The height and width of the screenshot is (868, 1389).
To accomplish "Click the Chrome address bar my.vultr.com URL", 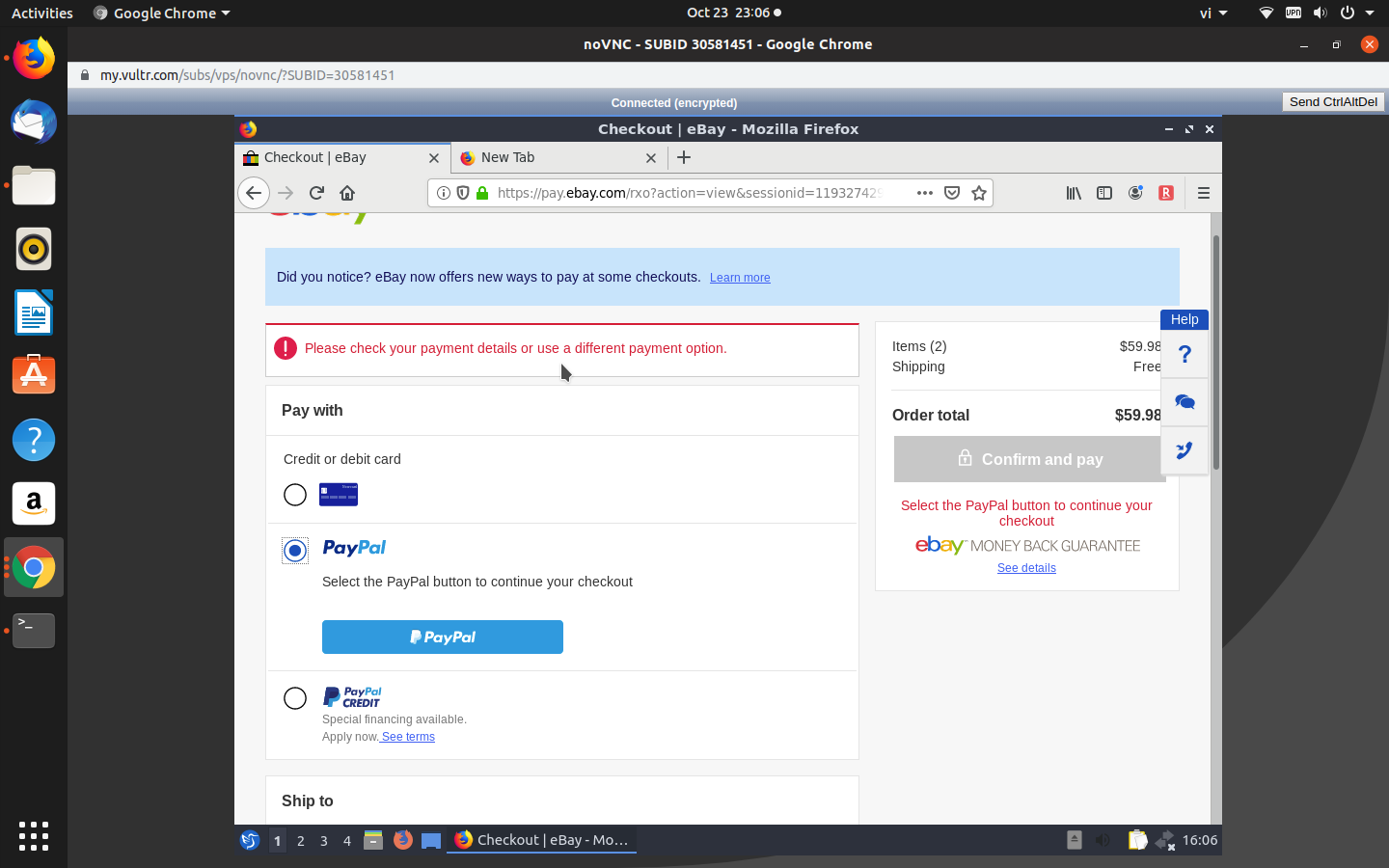I will (x=247, y=75).
